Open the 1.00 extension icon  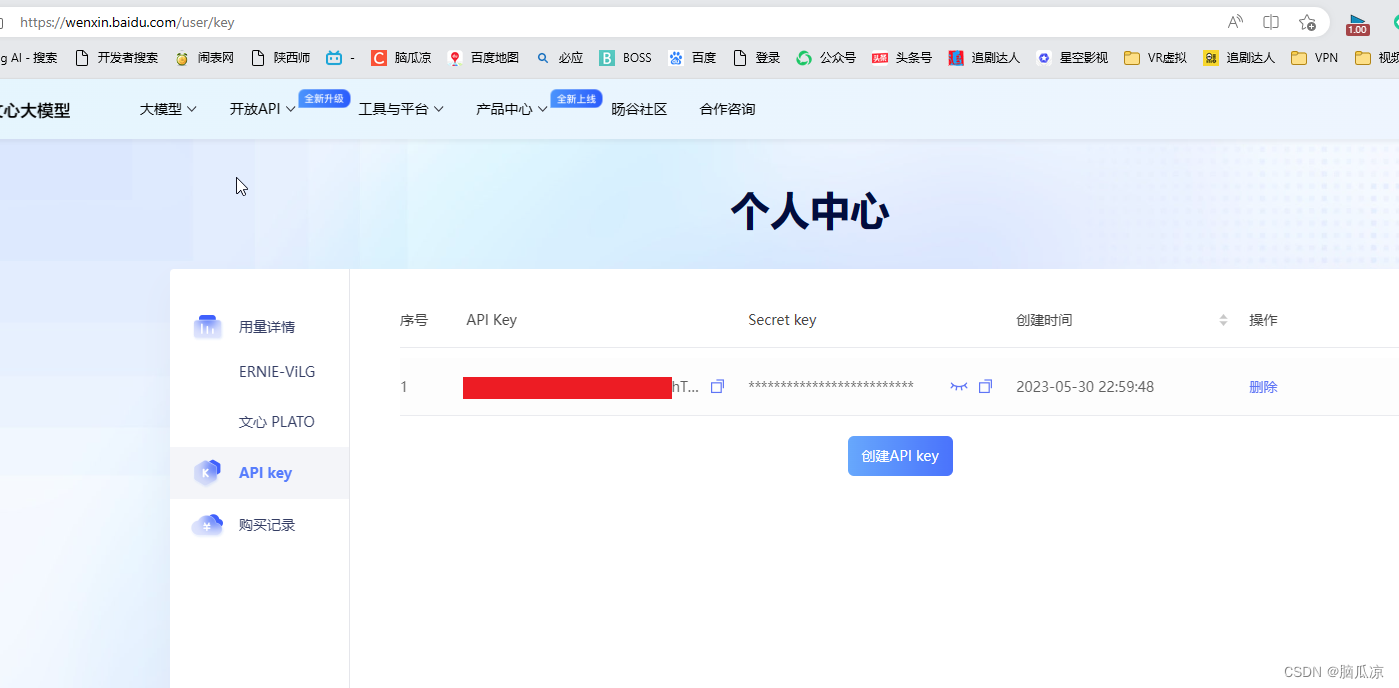(x=1357, y=24)
